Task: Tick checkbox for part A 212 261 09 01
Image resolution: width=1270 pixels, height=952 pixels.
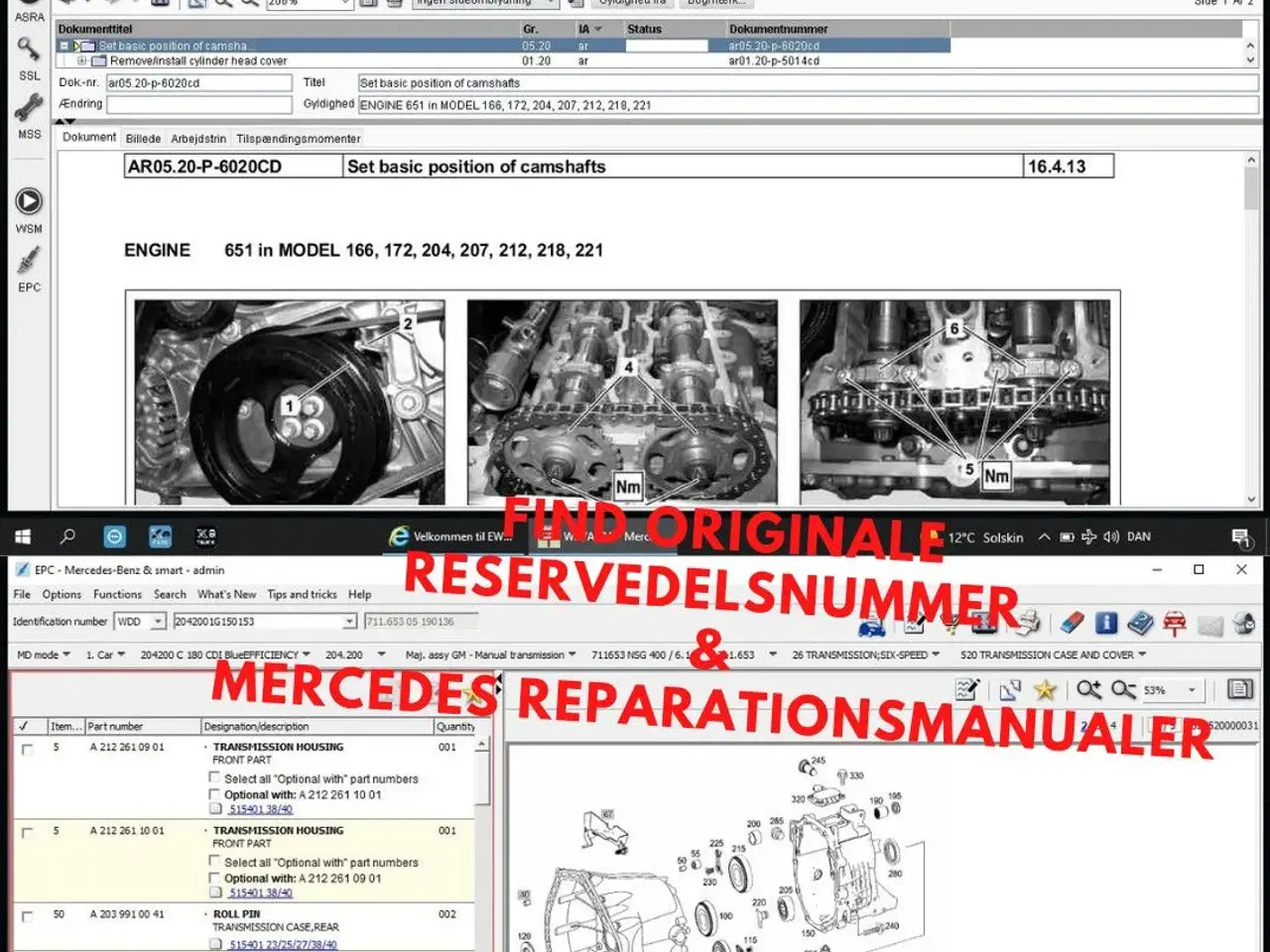Action: coord(27,749)
